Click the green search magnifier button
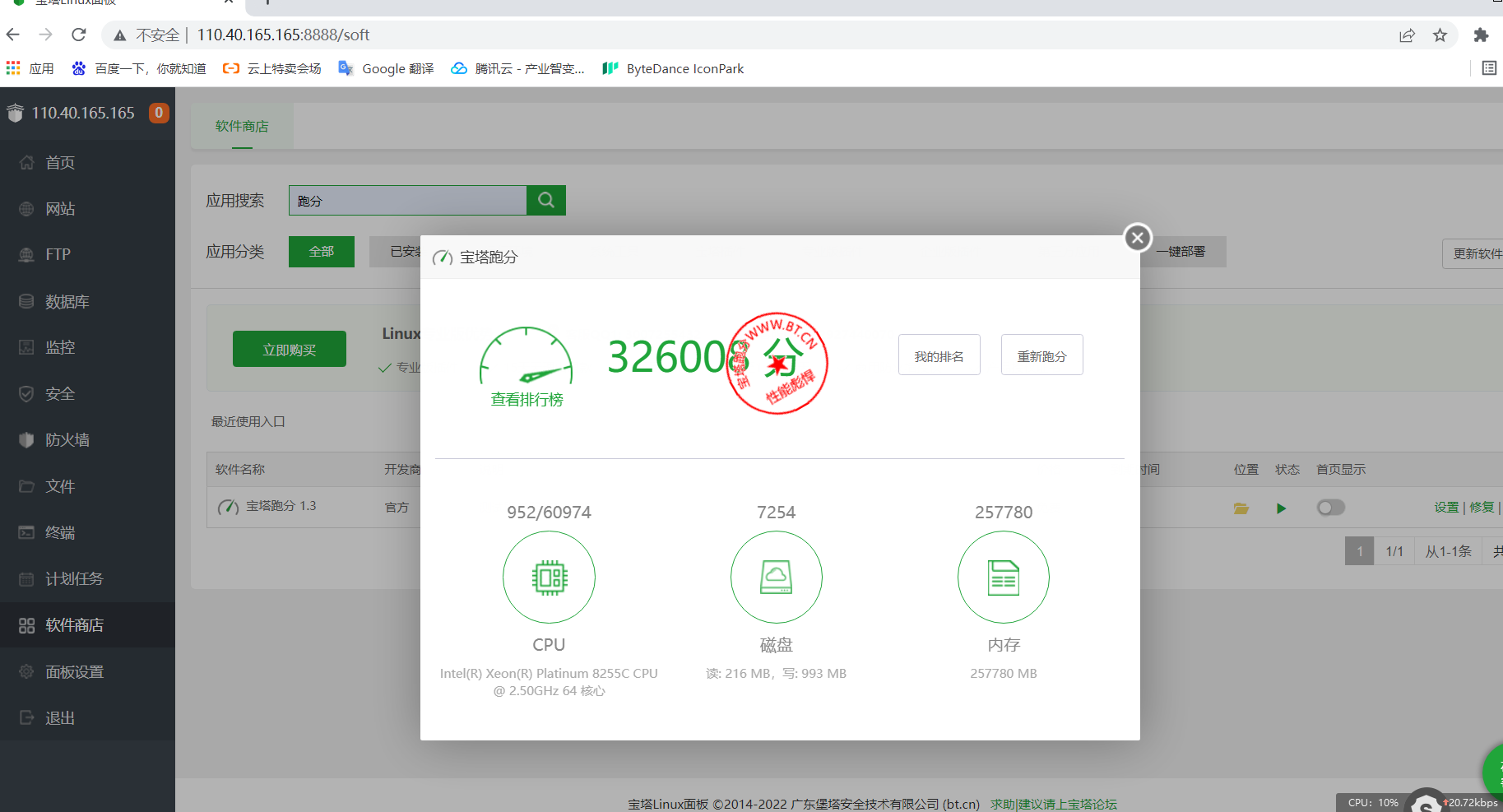The image size is (1503, 812). (x=546, y=200)
